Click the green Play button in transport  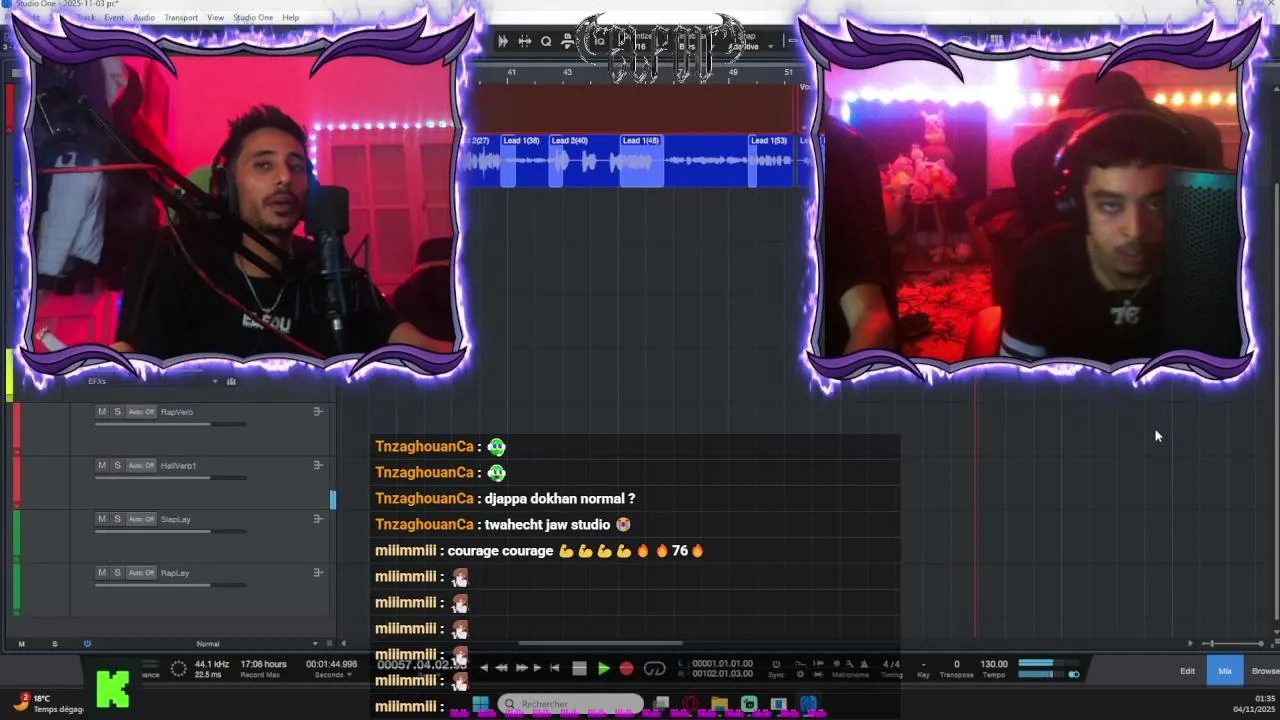[x=604, y=668]
